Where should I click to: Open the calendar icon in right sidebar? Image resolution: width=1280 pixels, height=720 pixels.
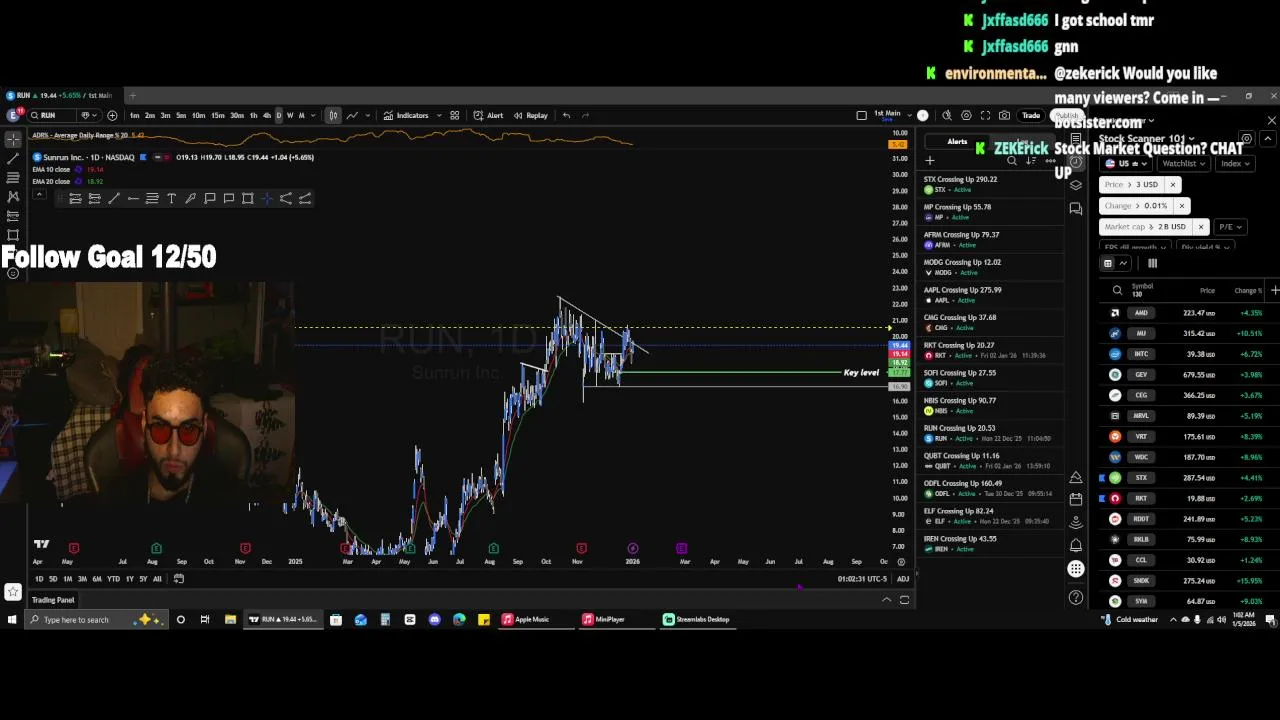(1076, 499)
